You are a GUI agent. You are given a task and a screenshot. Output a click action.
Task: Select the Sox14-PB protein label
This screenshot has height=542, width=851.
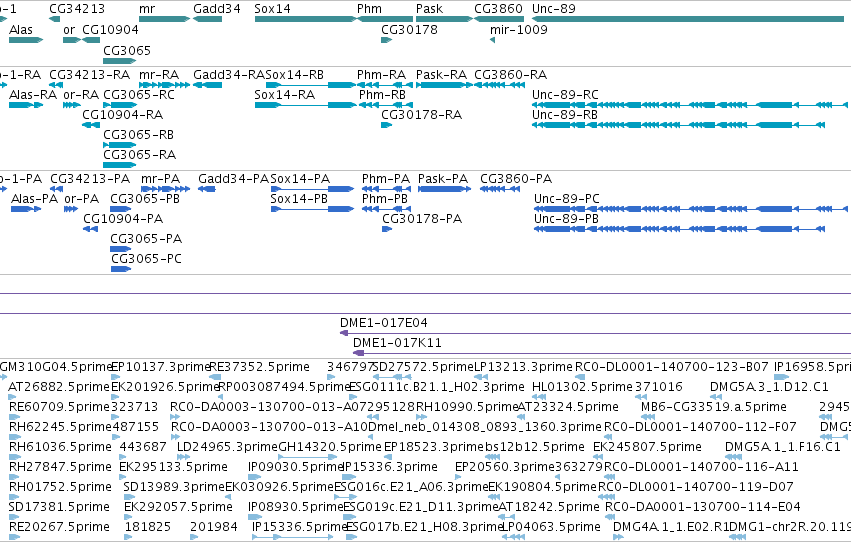pyautogui.click(x=299, y=199)
